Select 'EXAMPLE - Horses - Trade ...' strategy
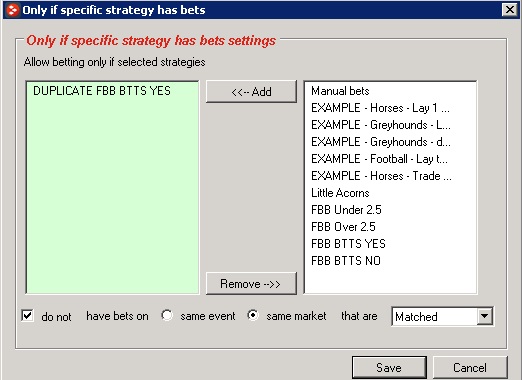522x380 pixels. pyautogui.click(x=381, y=176)
